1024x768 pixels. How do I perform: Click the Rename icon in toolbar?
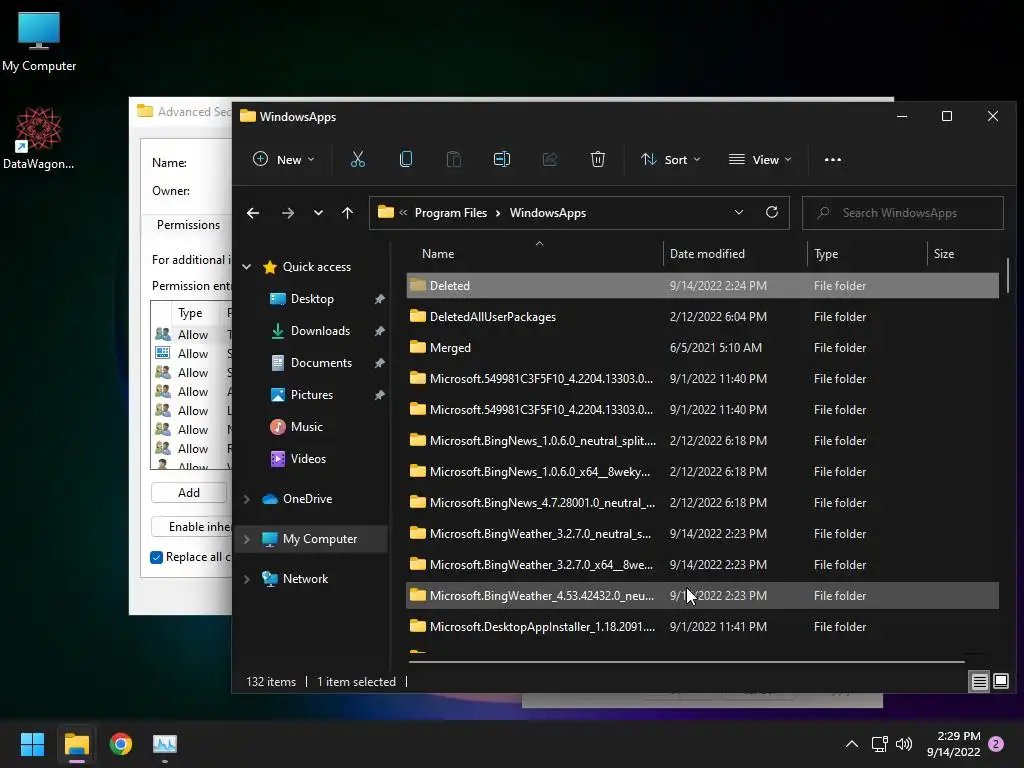pyautogui.click(x=502, y=159)
